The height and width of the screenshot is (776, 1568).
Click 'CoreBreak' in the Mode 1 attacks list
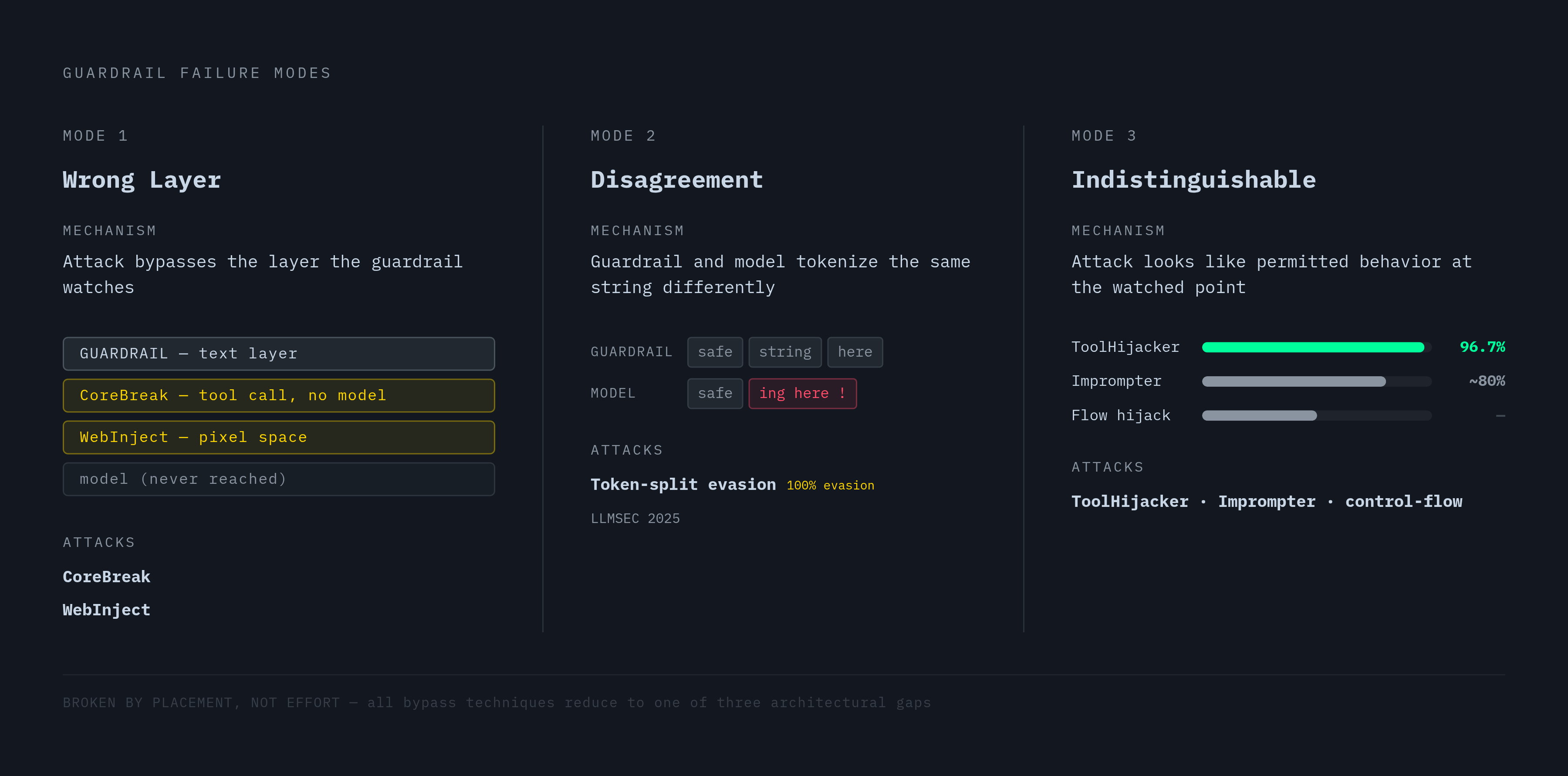point(107,577)
